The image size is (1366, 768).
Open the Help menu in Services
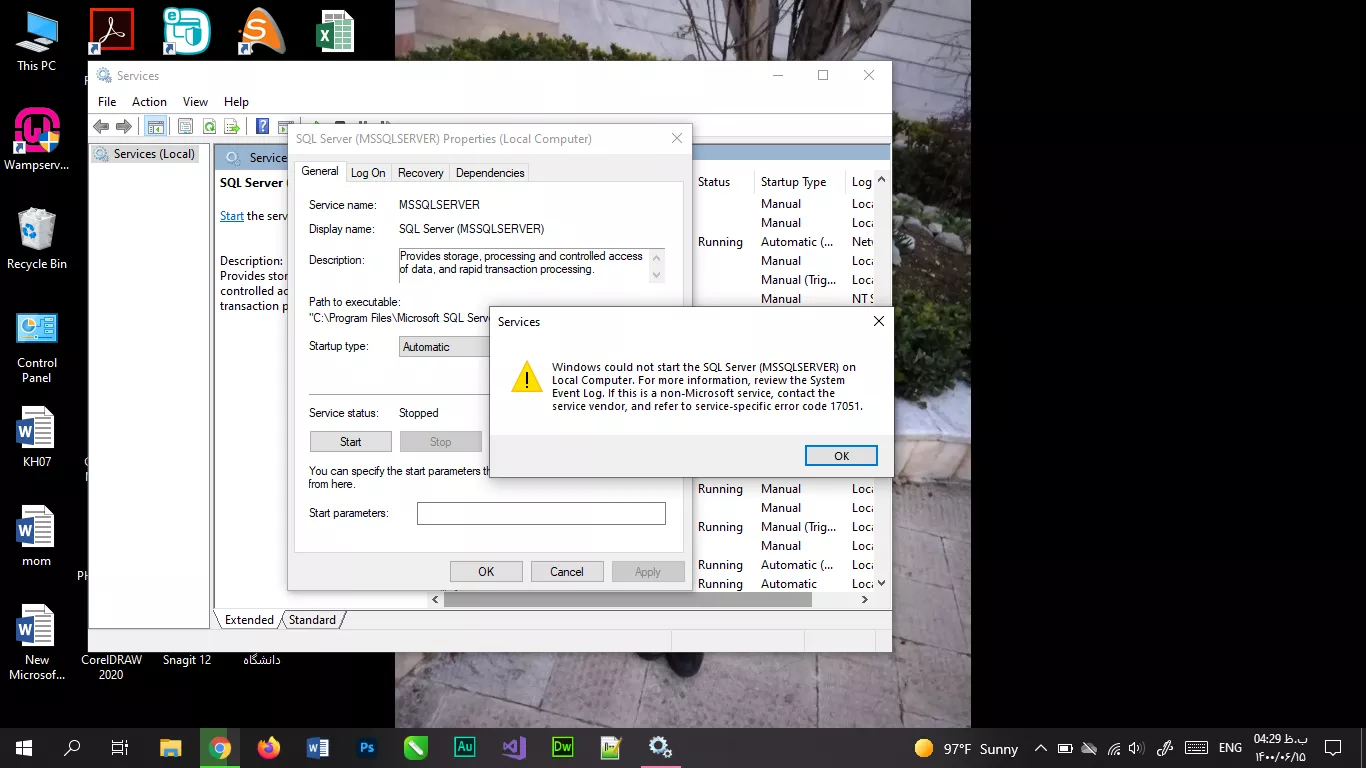tap(236, 102)
